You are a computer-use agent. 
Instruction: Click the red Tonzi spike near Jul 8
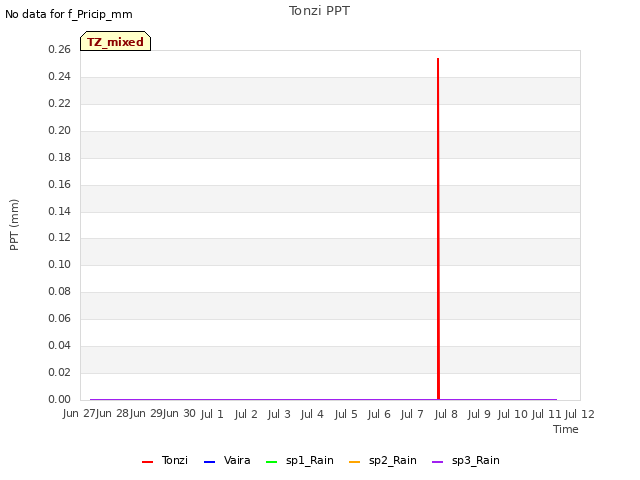pos(438,229)
